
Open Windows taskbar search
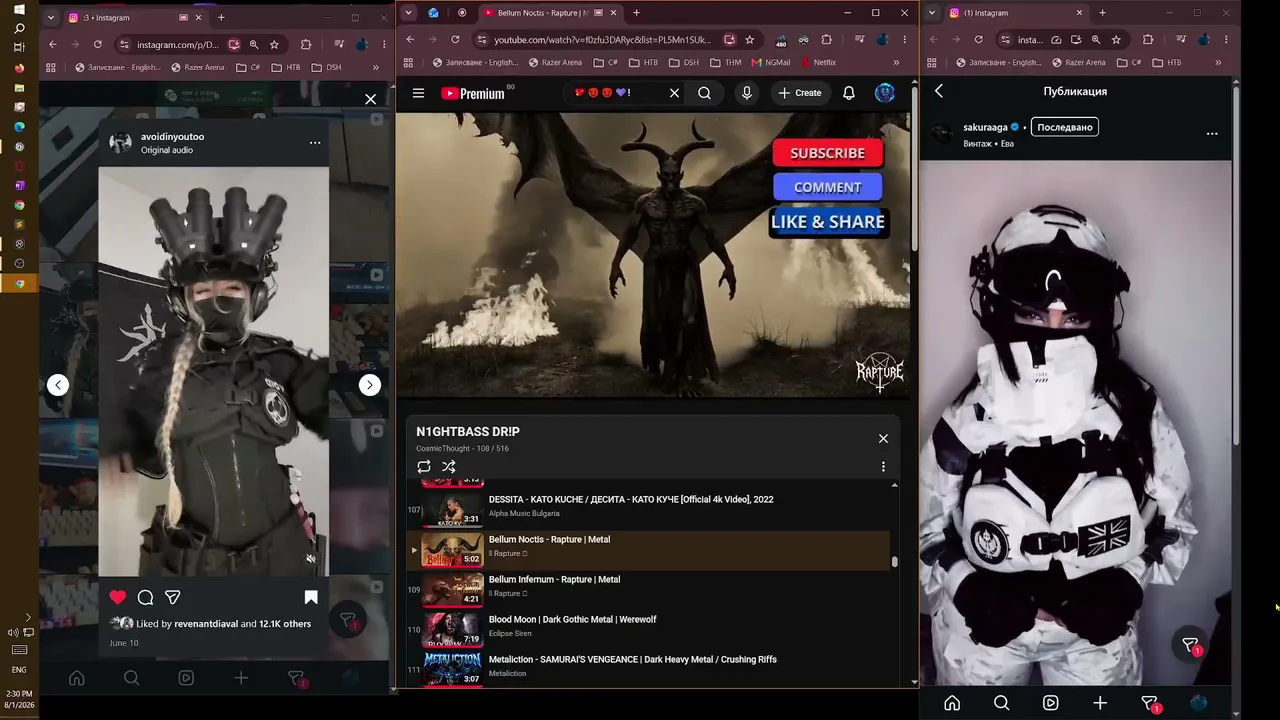pyautogui.click(x=19, y=28)
